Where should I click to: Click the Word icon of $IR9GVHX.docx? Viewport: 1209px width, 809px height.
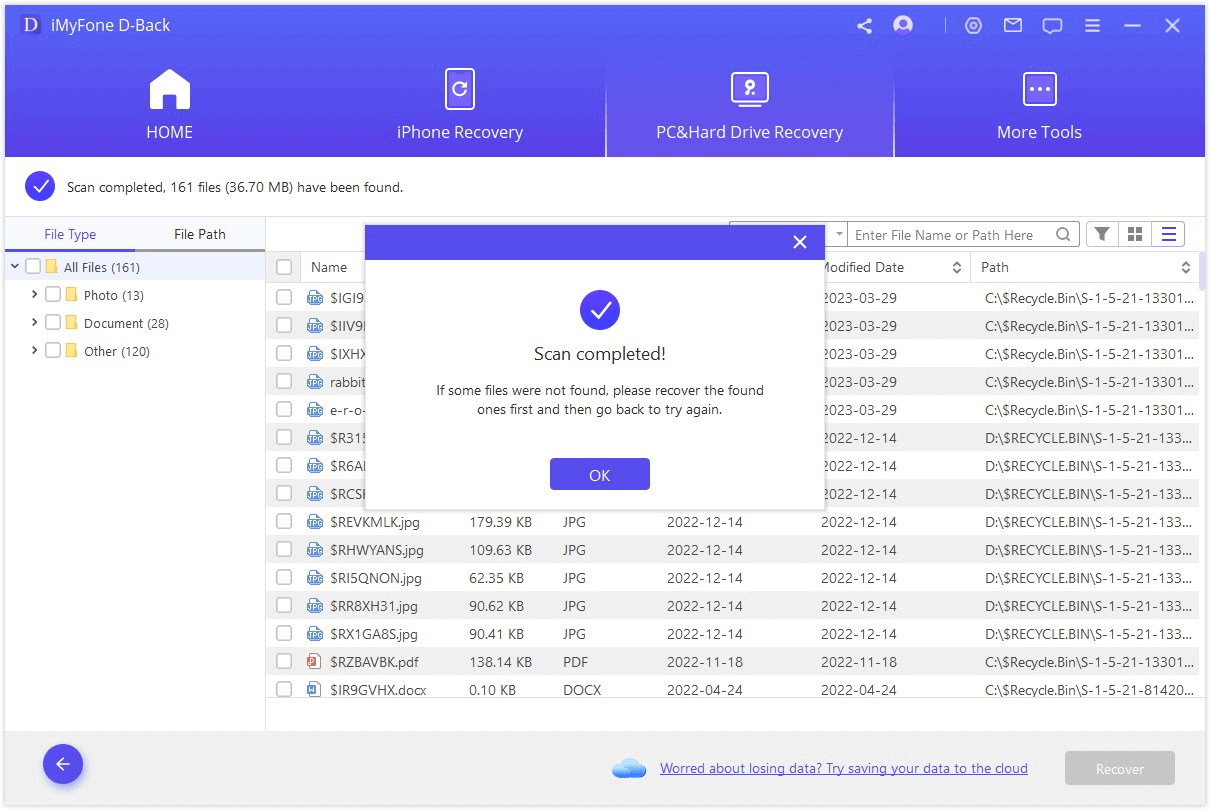314,690
